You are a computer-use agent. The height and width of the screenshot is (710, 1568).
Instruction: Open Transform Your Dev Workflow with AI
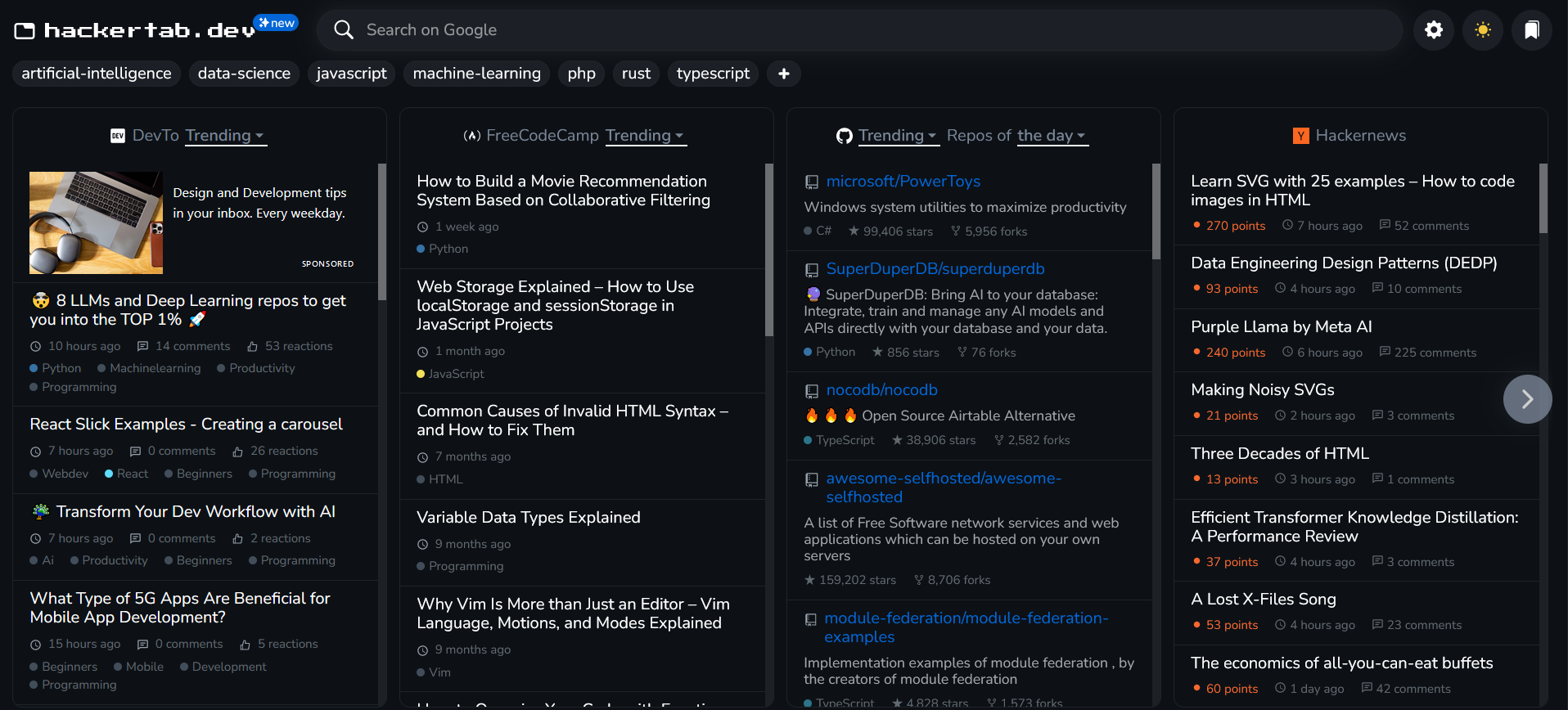click(182, 511)
